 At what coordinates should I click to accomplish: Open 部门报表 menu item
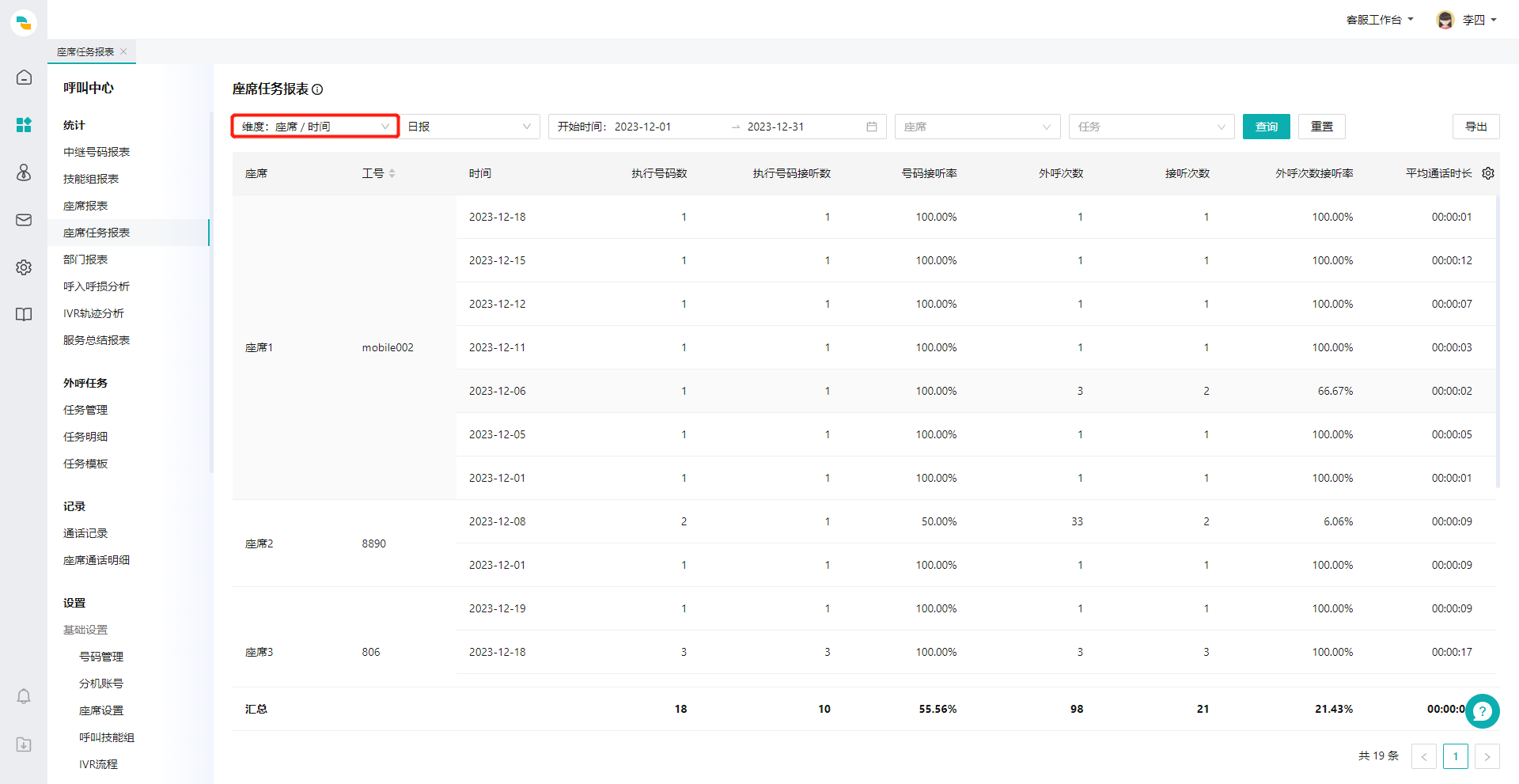(x=85, y=259)
